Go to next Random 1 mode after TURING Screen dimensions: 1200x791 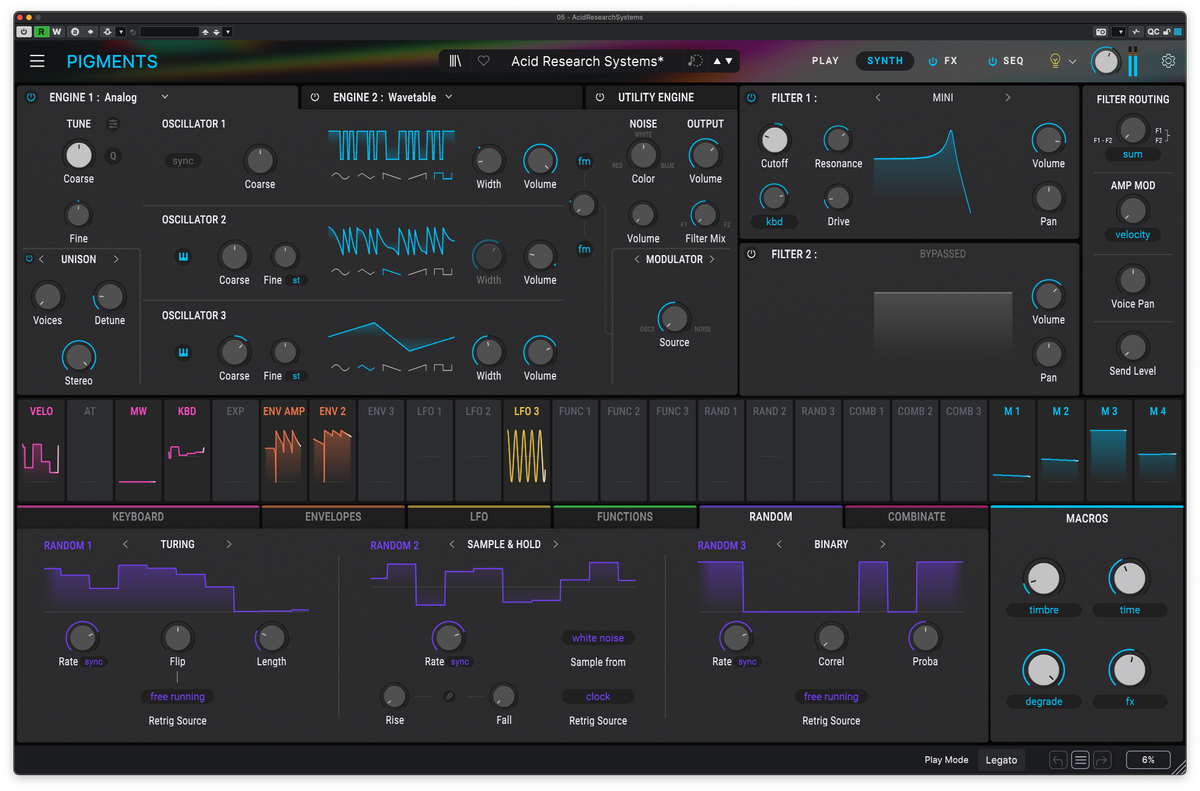(x=229, y=545)
